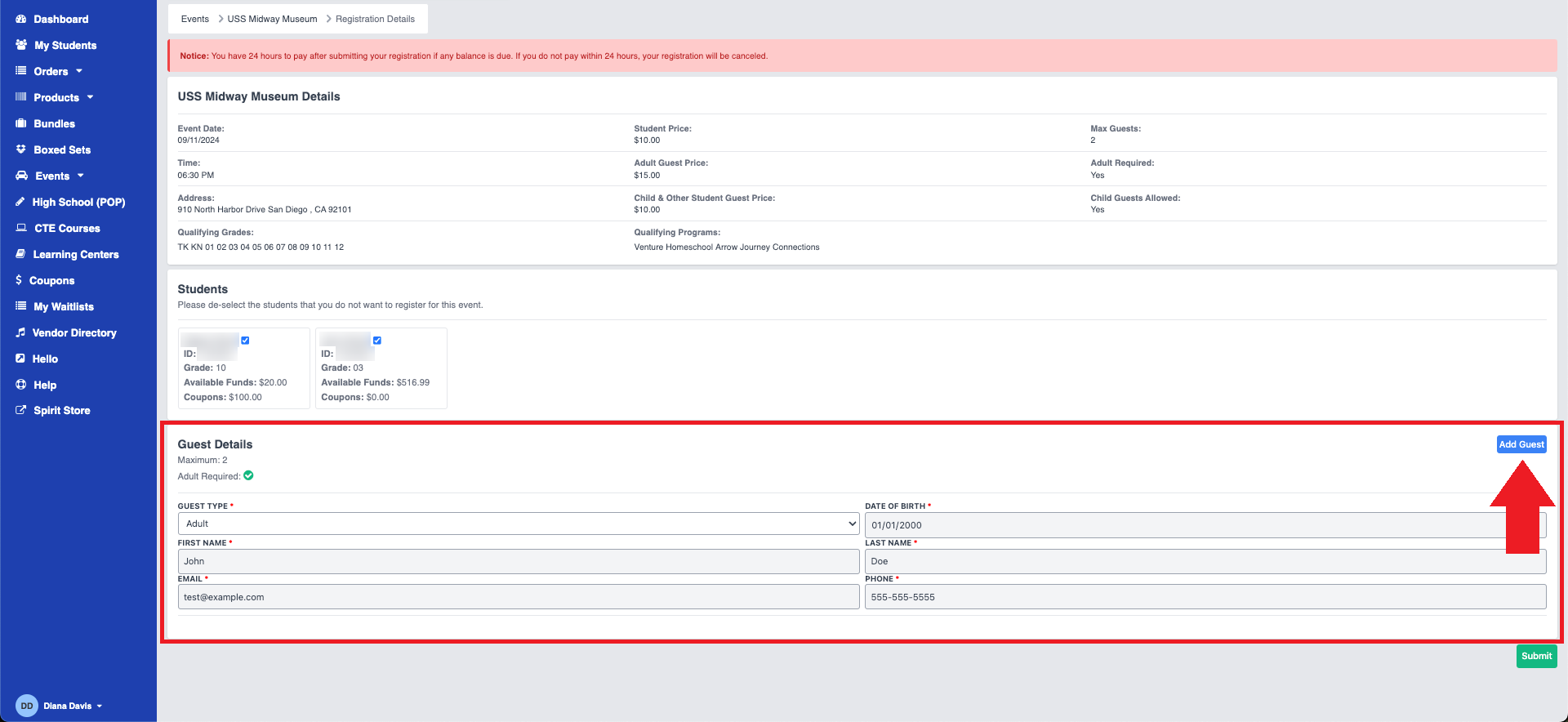View My Waitlists
1568x722 pixels.
click(x=64, y=306)
